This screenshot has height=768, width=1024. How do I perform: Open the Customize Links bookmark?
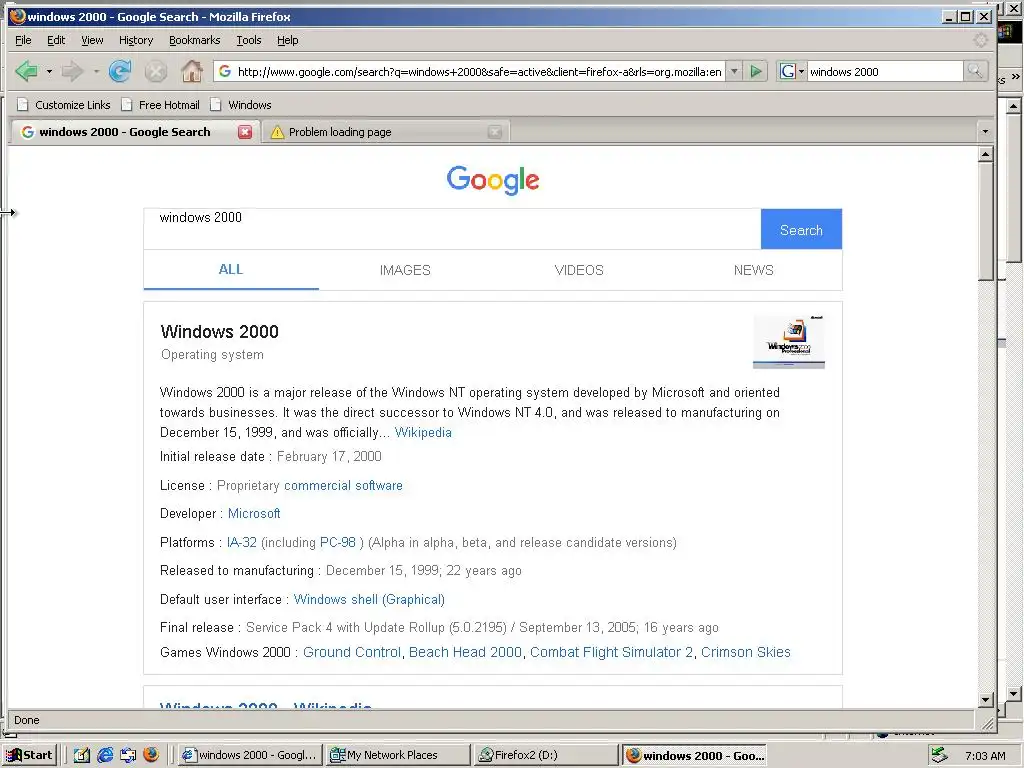tap(64, 105)
